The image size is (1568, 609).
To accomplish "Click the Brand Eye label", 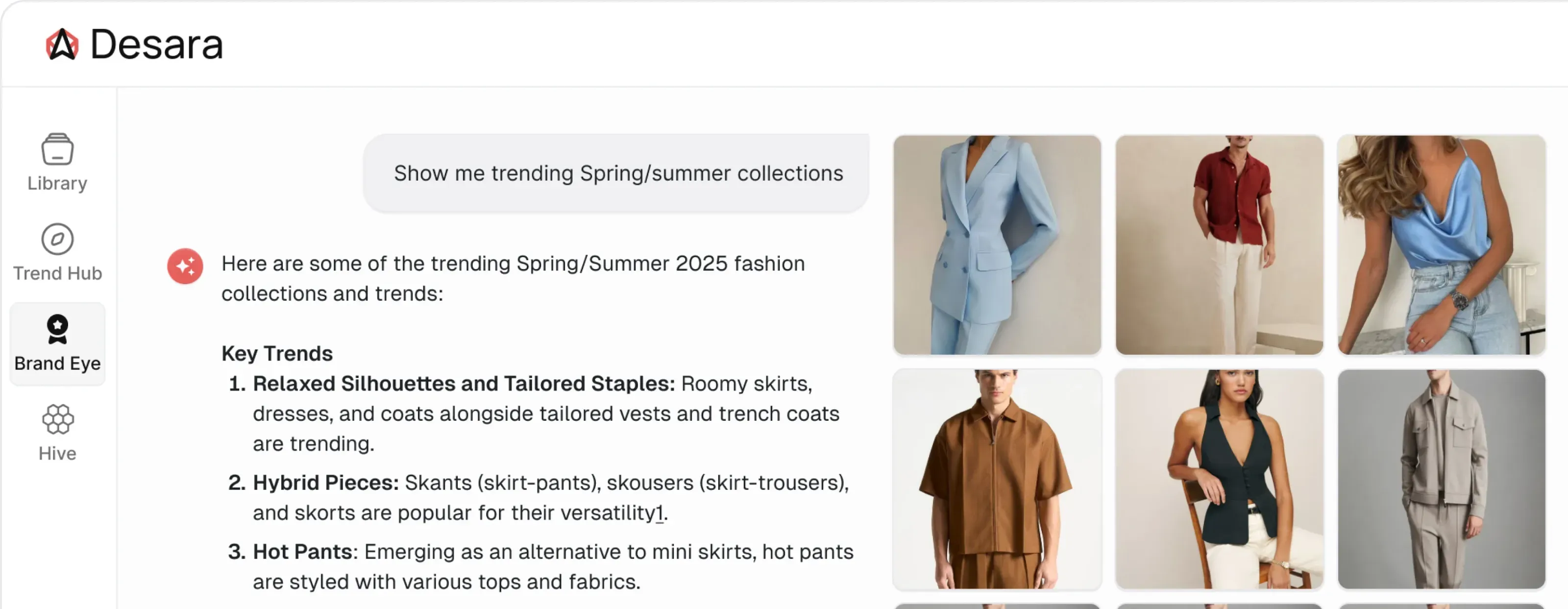I will [57, 363].
